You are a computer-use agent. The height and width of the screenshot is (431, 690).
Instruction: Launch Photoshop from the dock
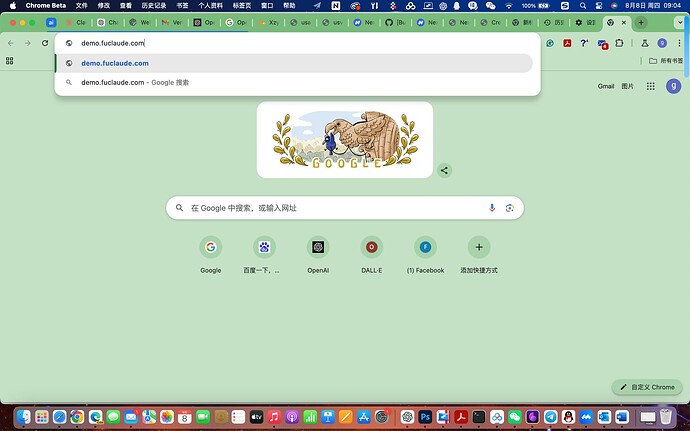tap(425, 416)
